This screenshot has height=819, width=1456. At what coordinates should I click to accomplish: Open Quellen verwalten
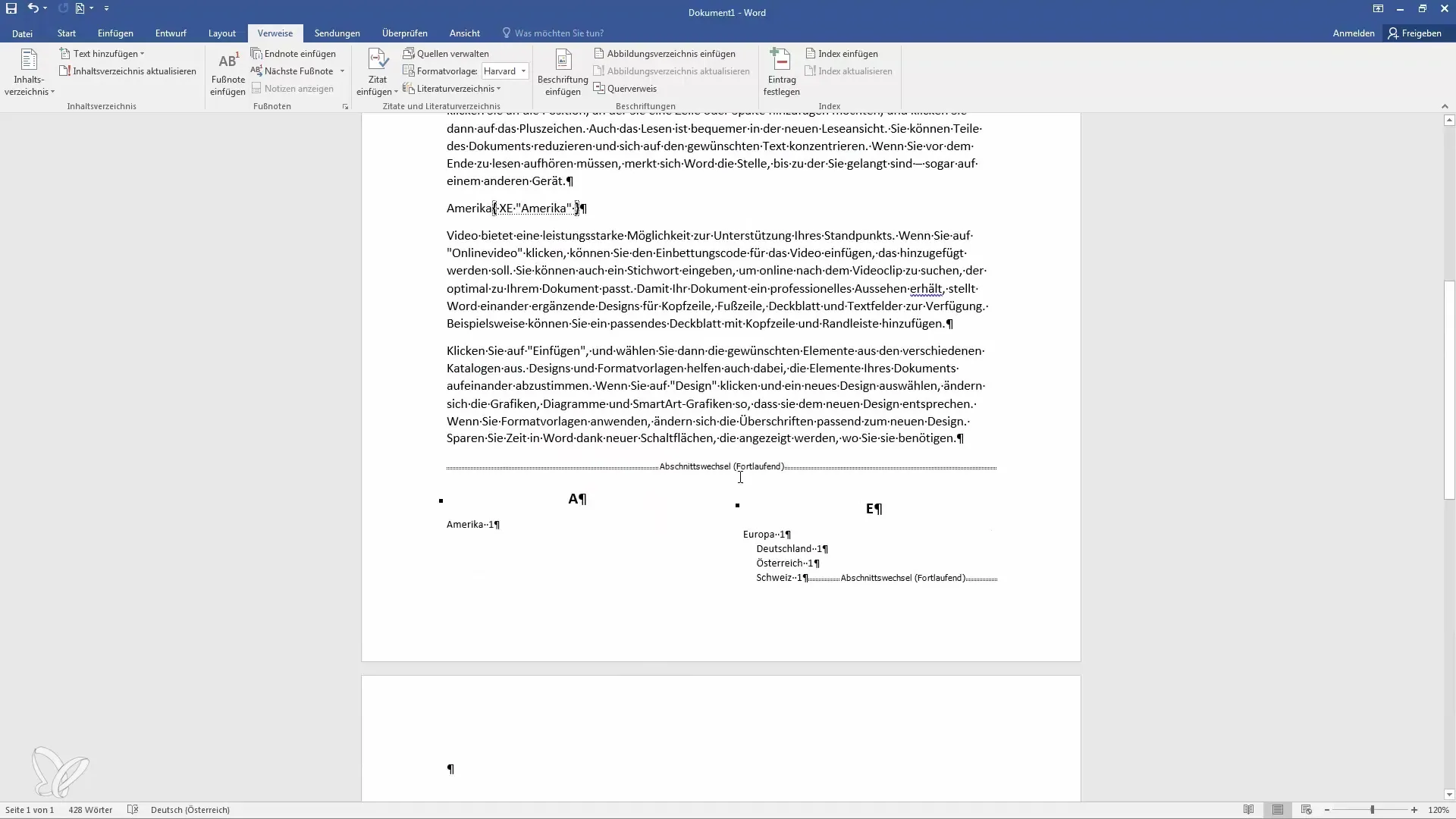(x=446, y=54)
